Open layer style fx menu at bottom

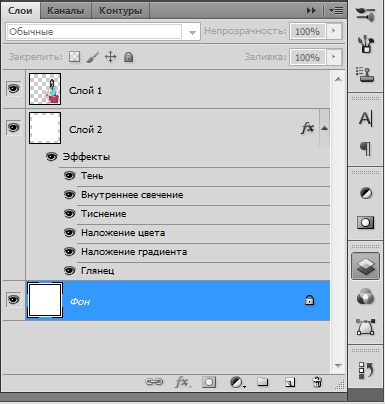tap(183, 382)
